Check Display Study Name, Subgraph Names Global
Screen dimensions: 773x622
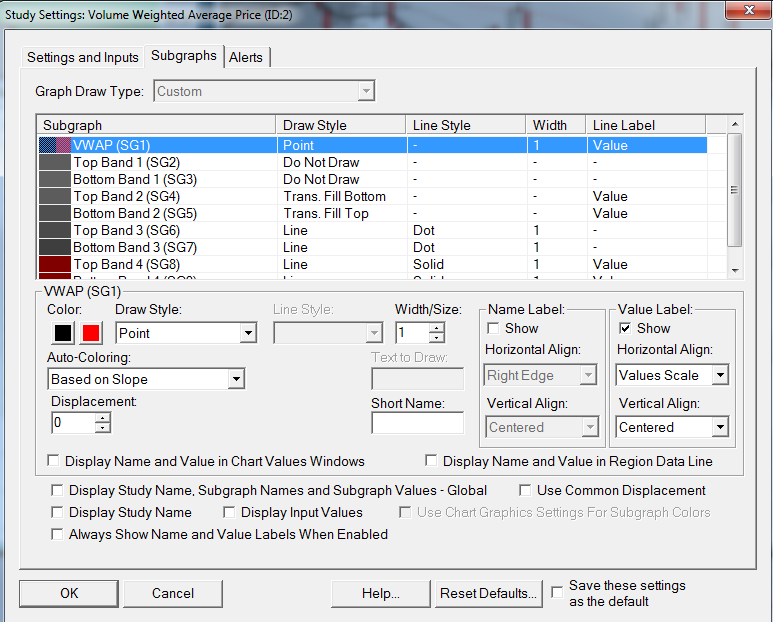click(57, 490)
